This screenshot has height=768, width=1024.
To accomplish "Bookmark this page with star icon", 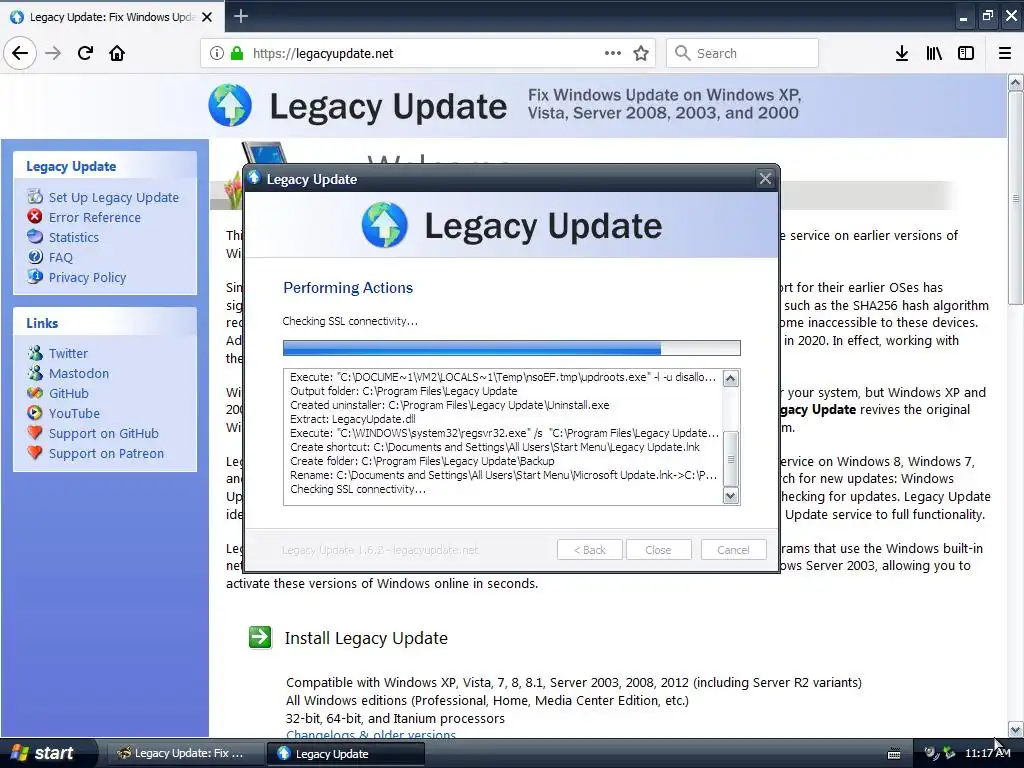I will tap(641, 53).
